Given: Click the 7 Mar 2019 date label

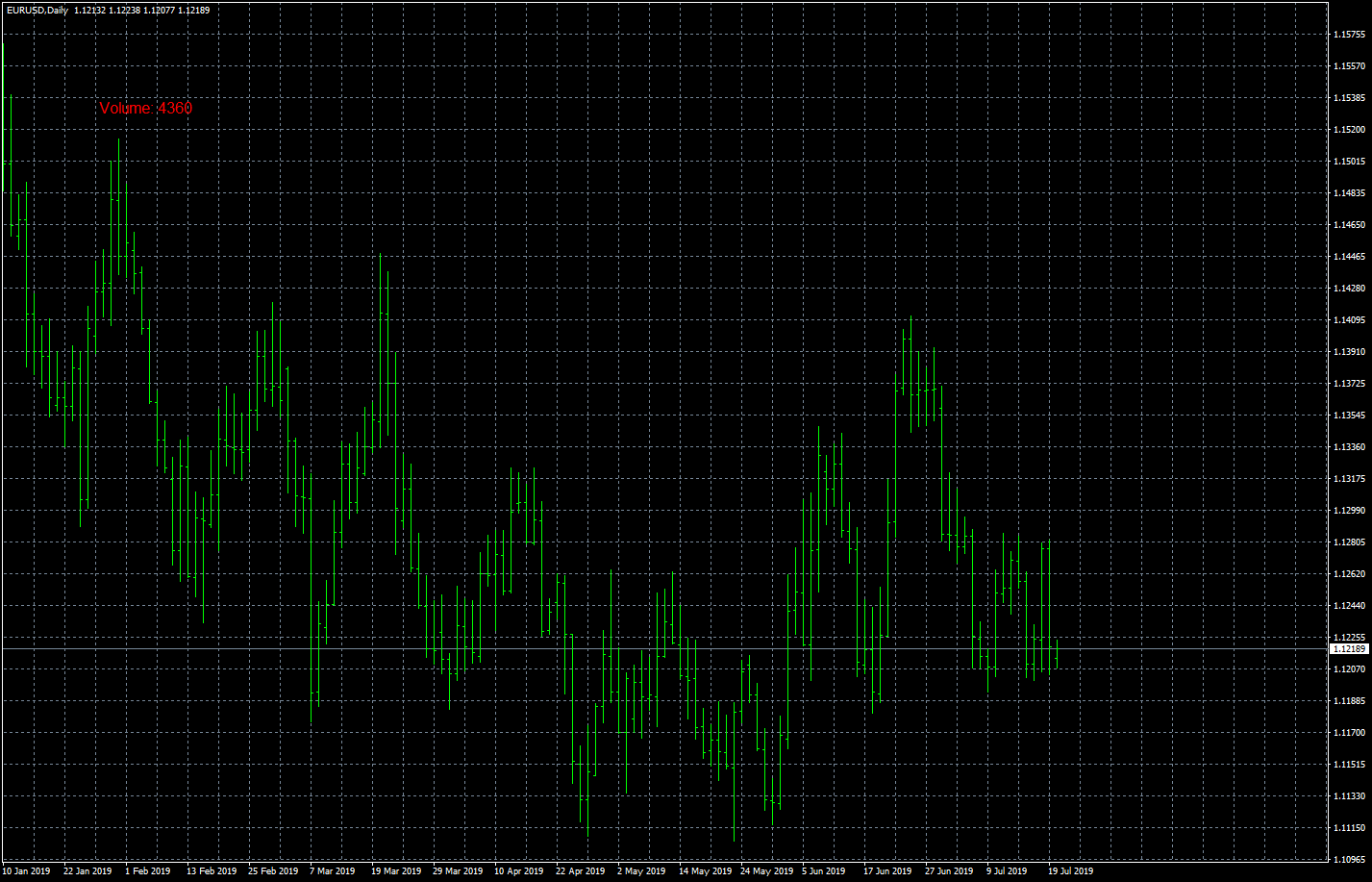Looking at the screenshot, I should pyautogui.click(x=333, y=871).
